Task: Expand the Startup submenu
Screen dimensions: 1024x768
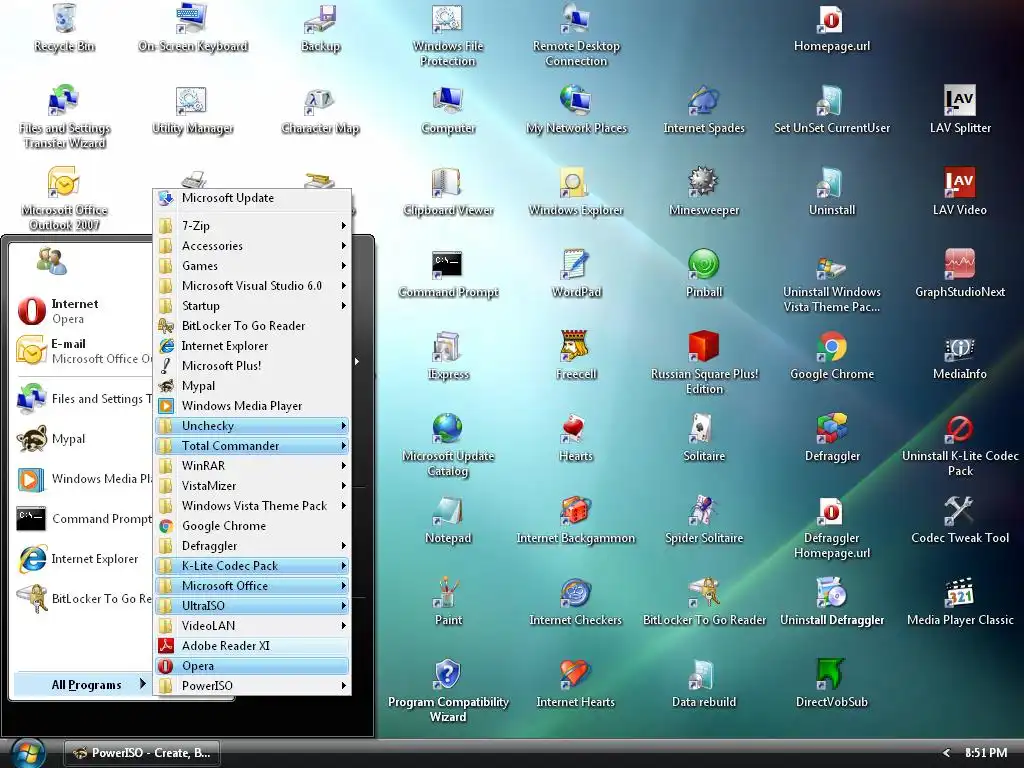Action: coord(252,306)
